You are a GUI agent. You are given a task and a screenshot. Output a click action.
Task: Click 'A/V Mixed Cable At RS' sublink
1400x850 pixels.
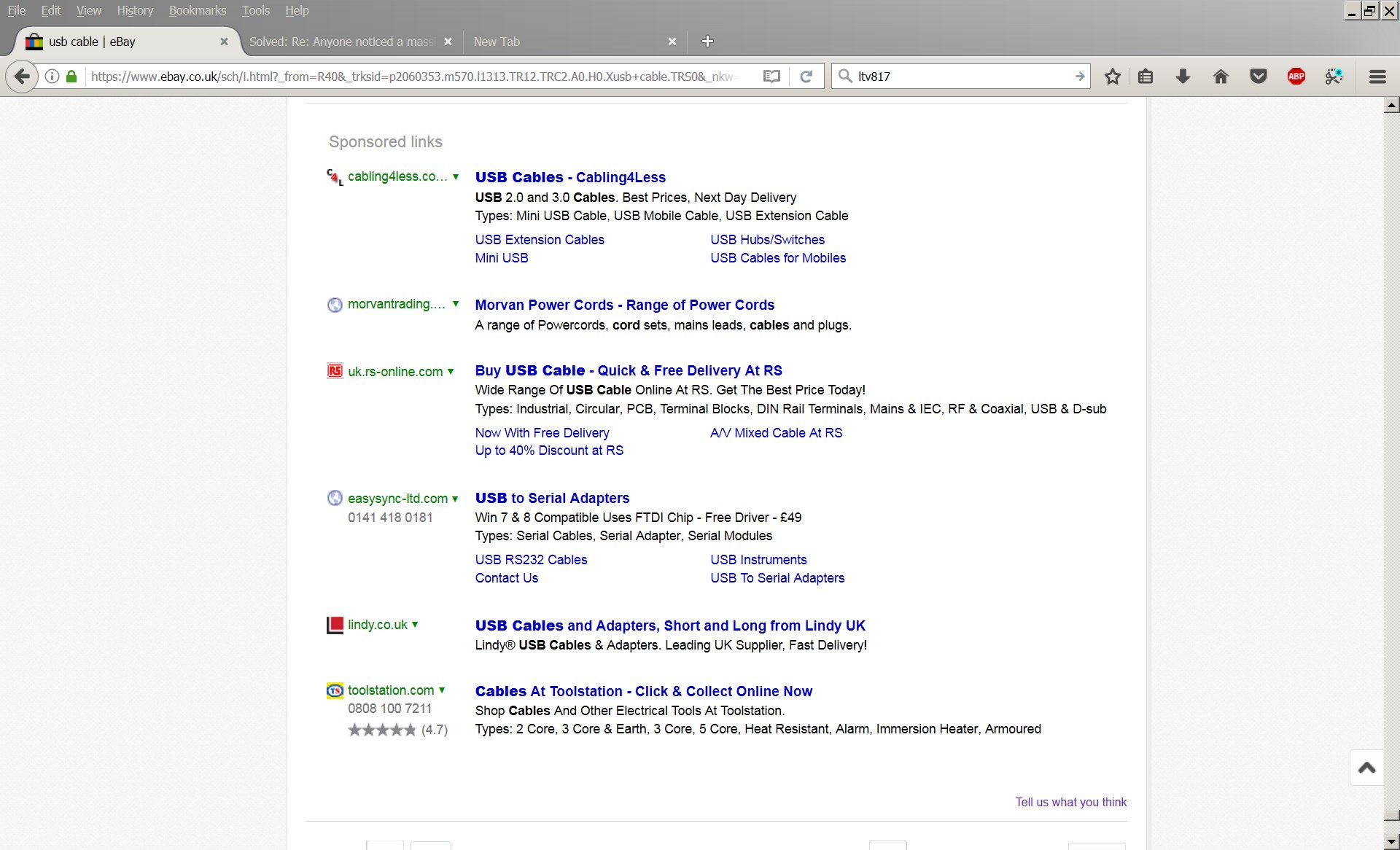pyautogui.click(x=777, y=433)
